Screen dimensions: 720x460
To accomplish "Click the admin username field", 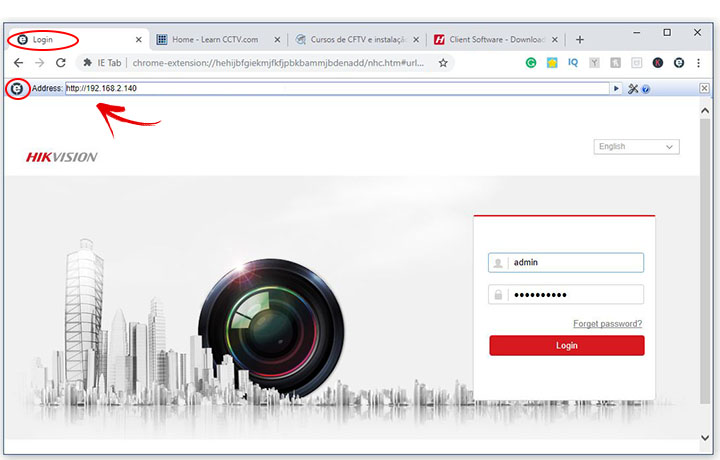I will (575, 263).
